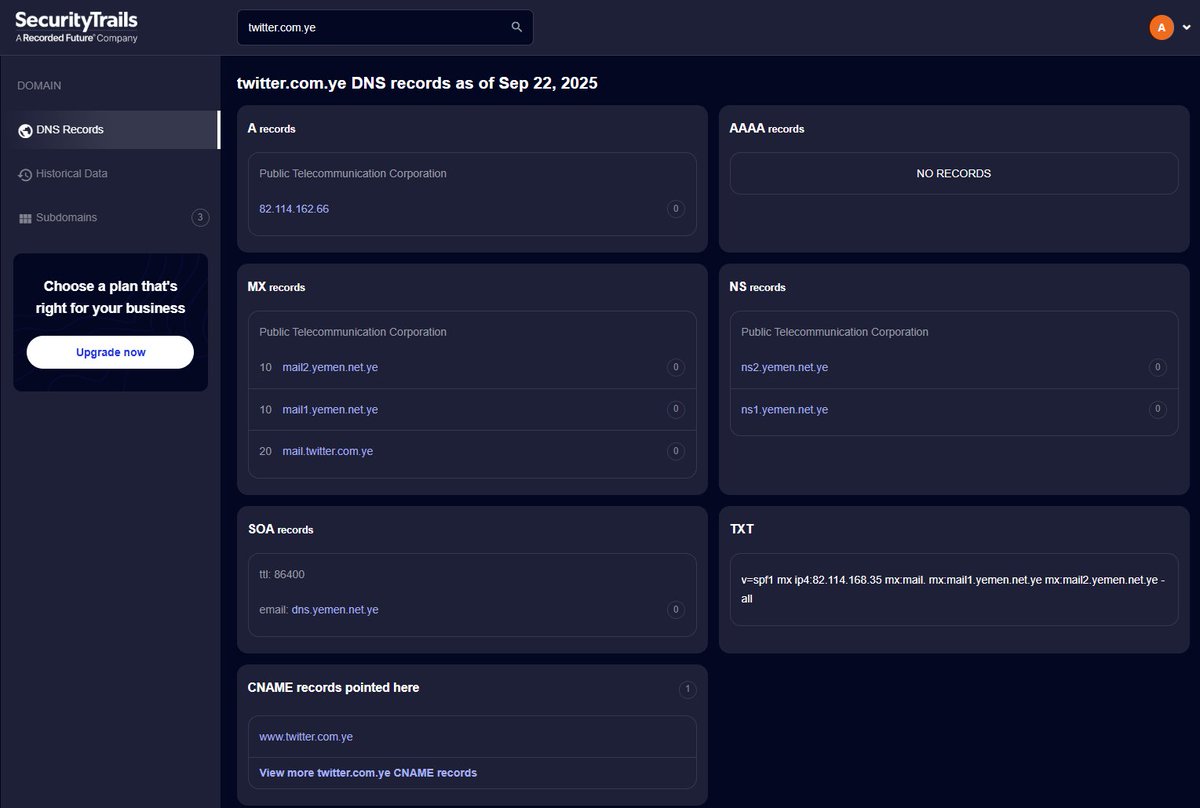Click Public Telecommunication Corporation in A records
Image resolution: width=1200 pixels, height=808 pixels.
click(353, 173)
